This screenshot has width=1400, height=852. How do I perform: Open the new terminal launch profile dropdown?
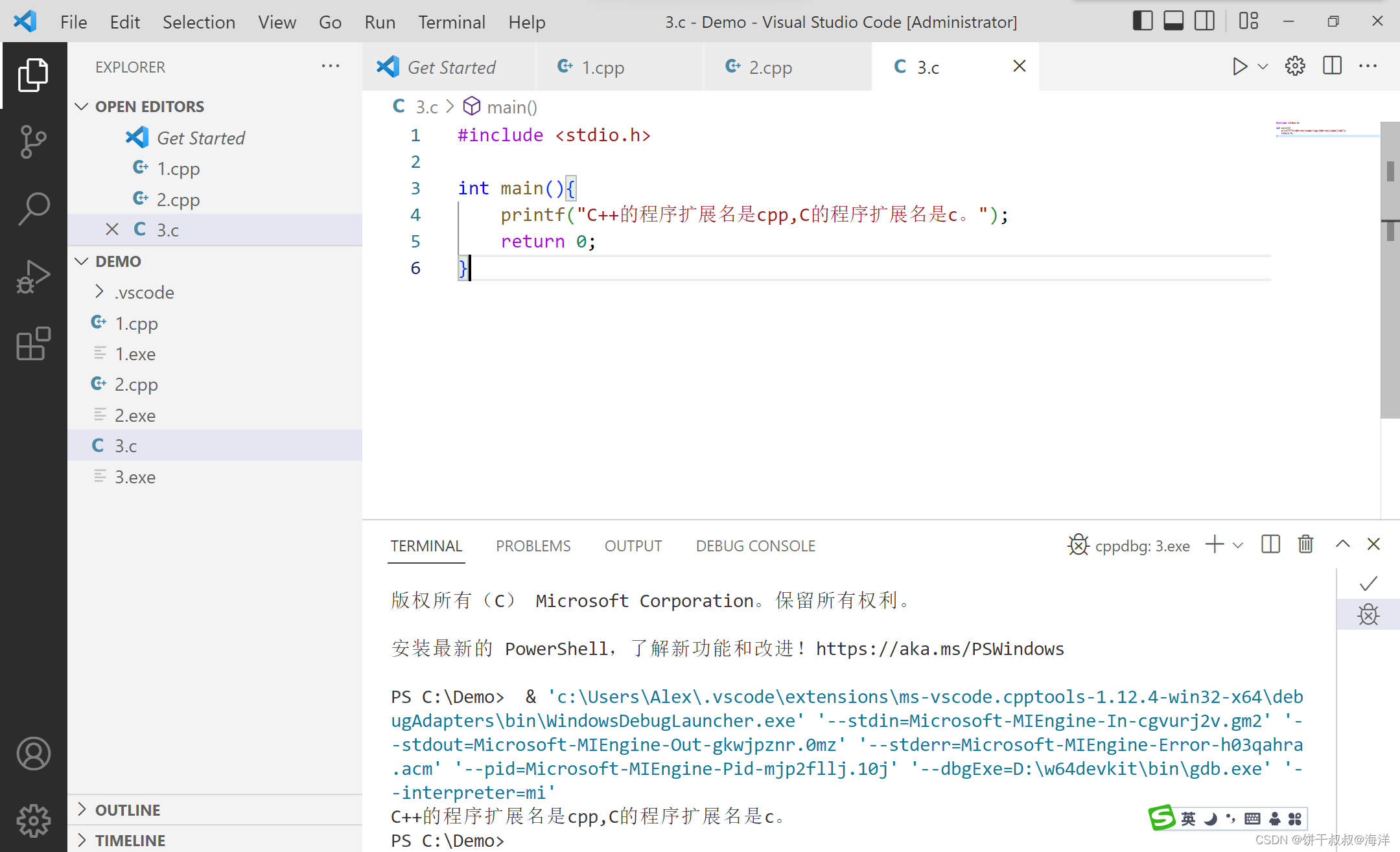tap(1239, 546)
